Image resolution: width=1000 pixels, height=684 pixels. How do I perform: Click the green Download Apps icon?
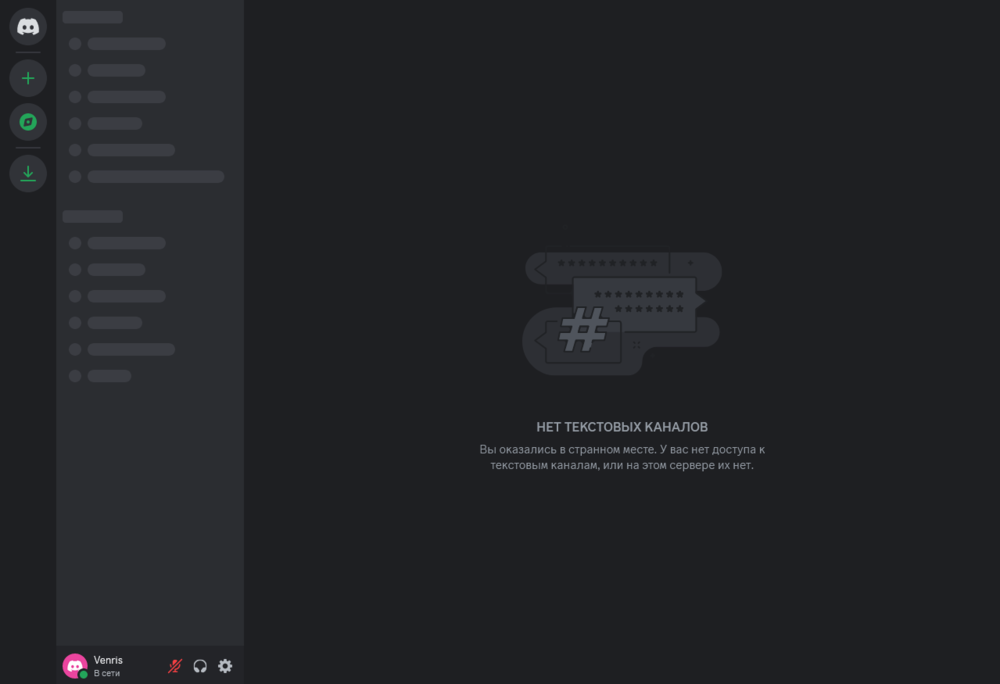[x=28, y=173]
